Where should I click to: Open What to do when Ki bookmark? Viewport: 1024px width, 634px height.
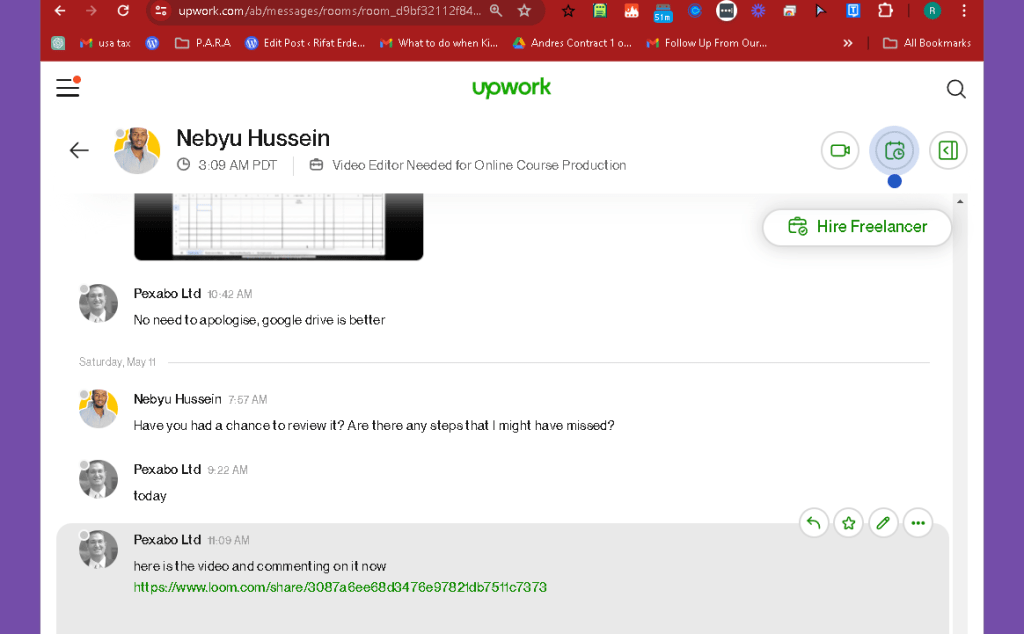439,43
